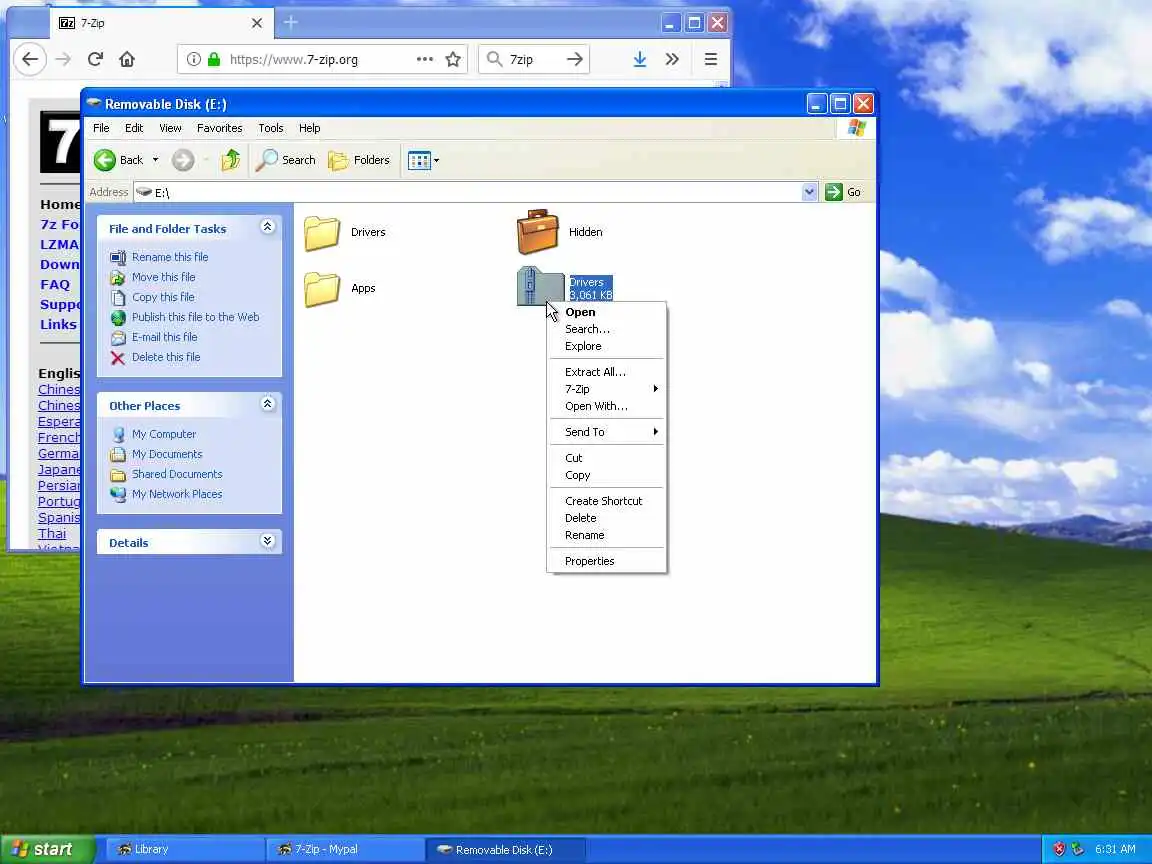Select the Apps folder icon
Screen dimensions: 1152x864
point(322,289)
